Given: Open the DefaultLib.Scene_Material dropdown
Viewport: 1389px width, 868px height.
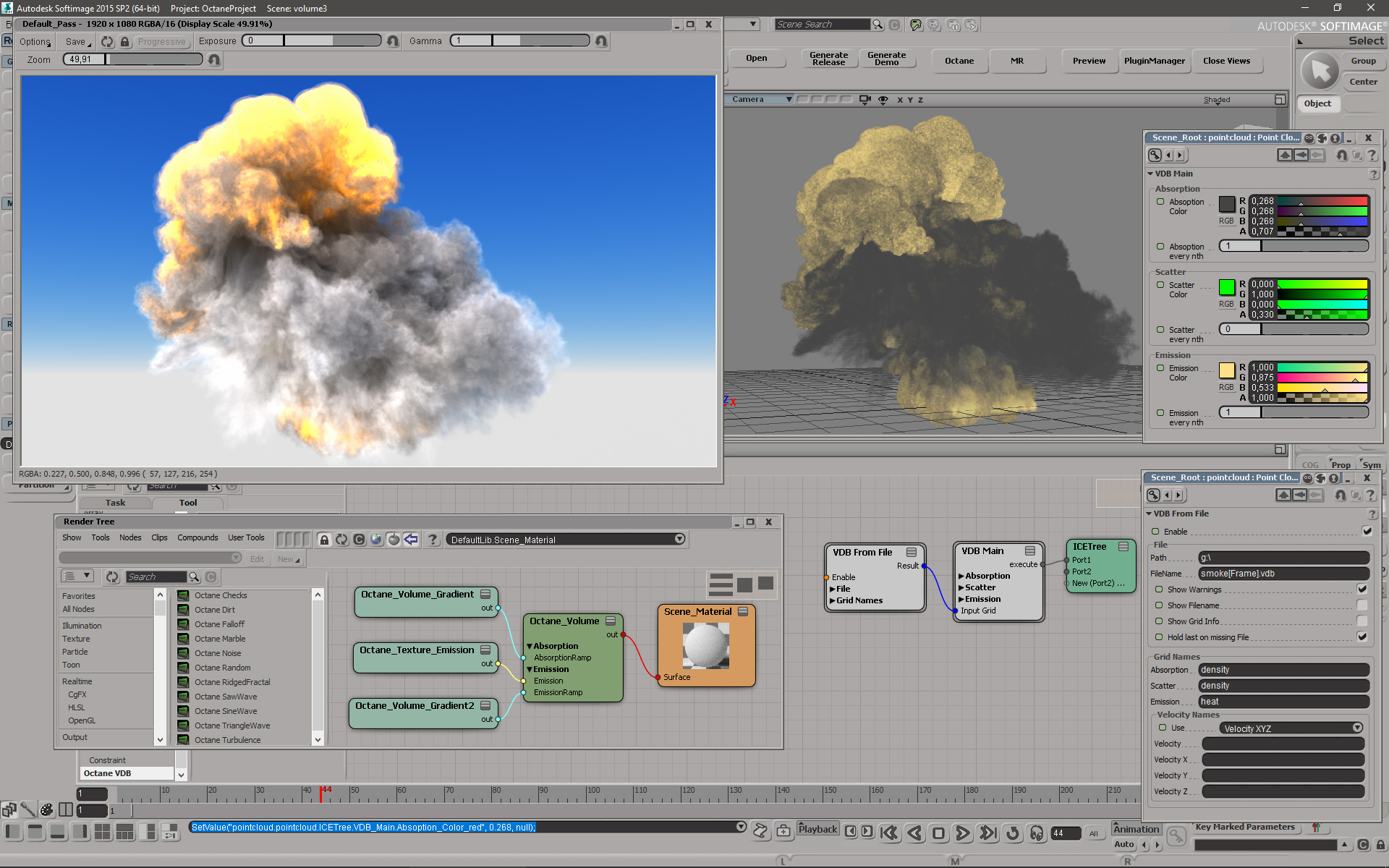Looking at the screenshot, I should tap(679, 539).
